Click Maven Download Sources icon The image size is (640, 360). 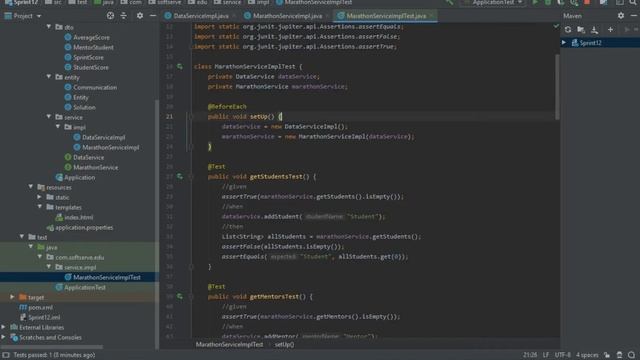tap(594, 30)
